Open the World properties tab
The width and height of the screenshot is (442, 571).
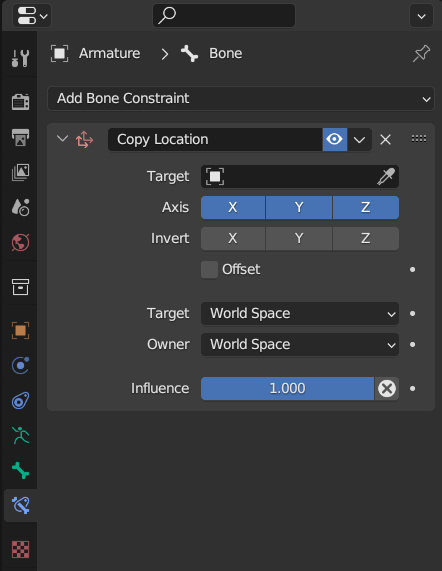click(x=20, y=242)
